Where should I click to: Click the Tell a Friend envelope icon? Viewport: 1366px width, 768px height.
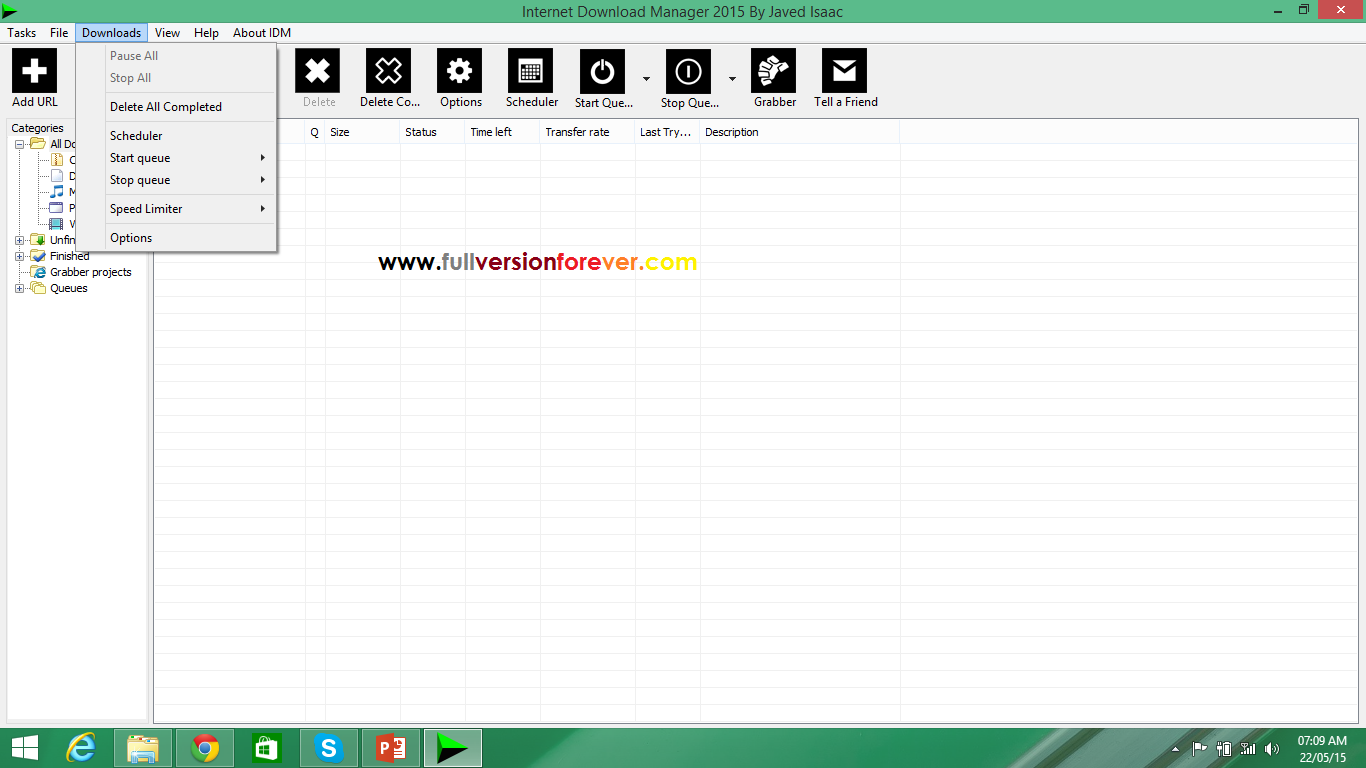click(x=844, y=71)
